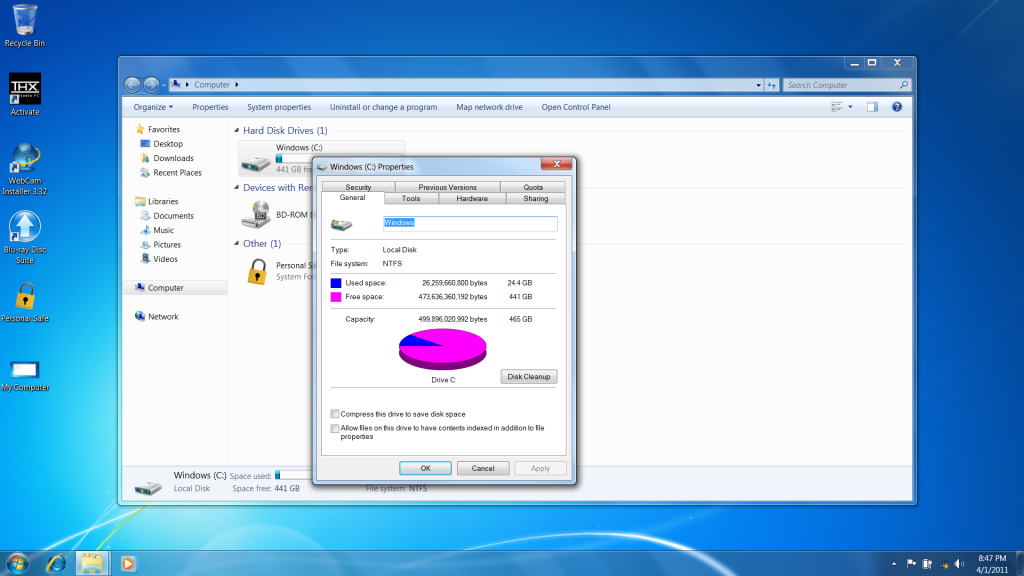This screenshot has height=576, width=1024.
Task: Switch to the Hardware tab
Action: [472, 199]
